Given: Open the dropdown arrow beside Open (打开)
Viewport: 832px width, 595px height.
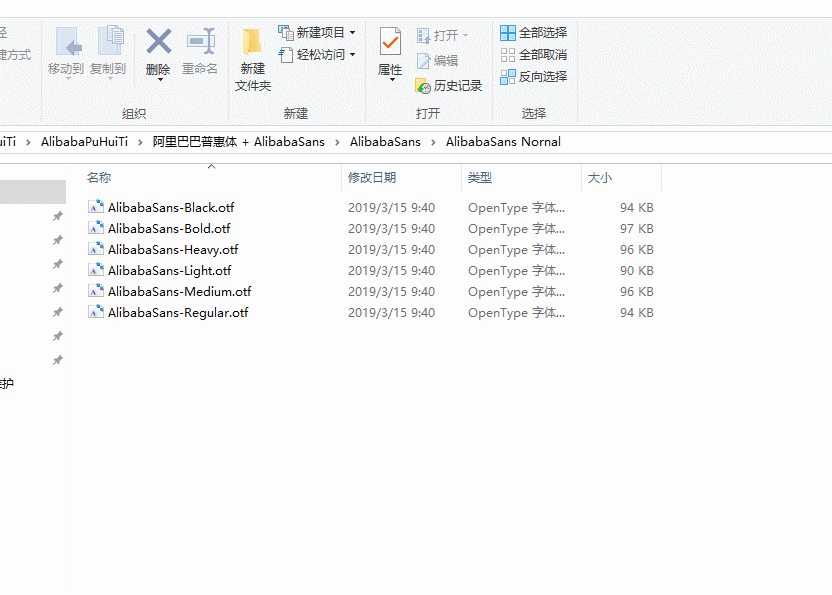Looking at the screenshot, I should [x=465, y=36].
